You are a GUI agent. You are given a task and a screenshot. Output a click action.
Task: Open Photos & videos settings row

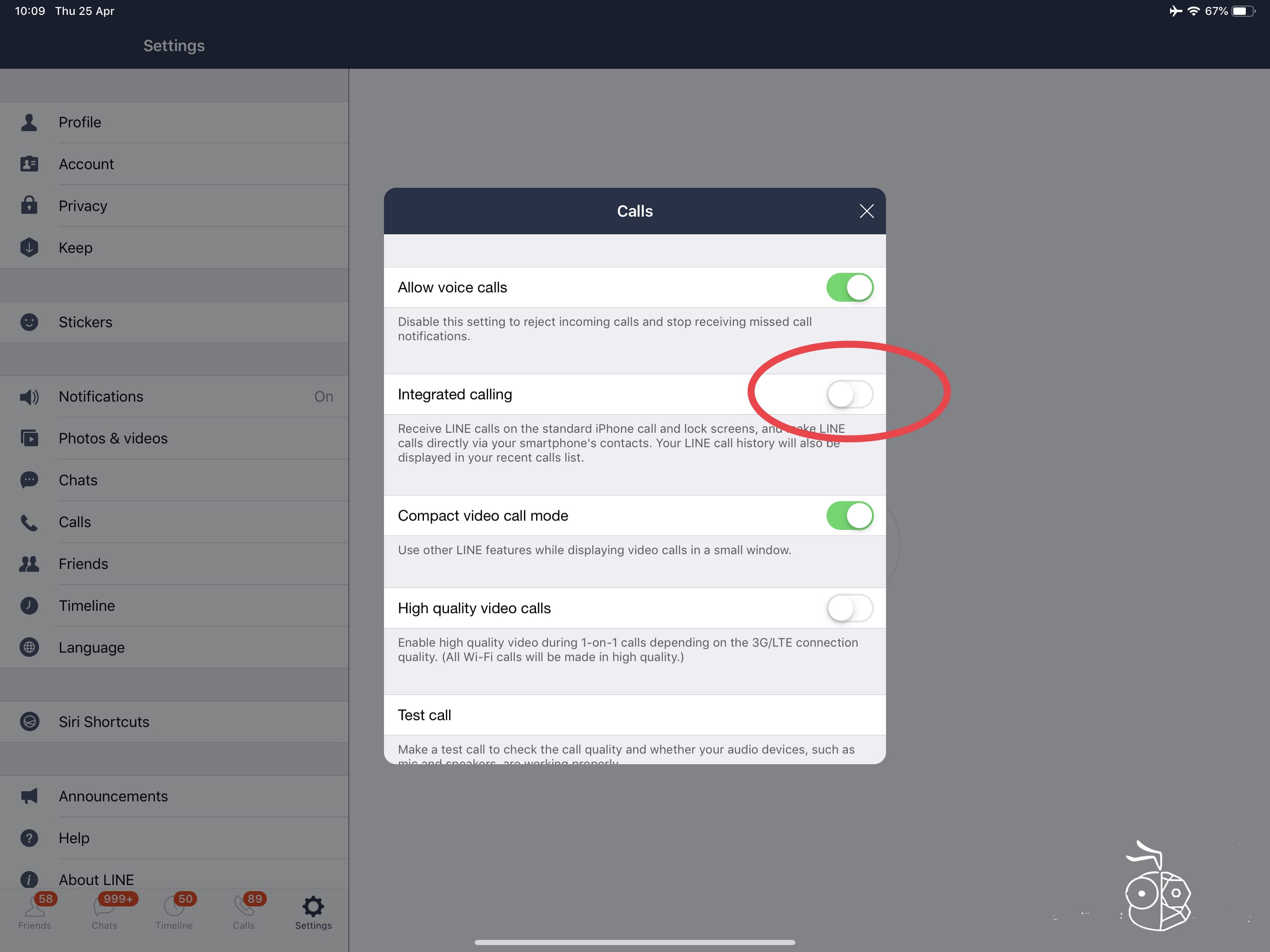pos(174,439)
